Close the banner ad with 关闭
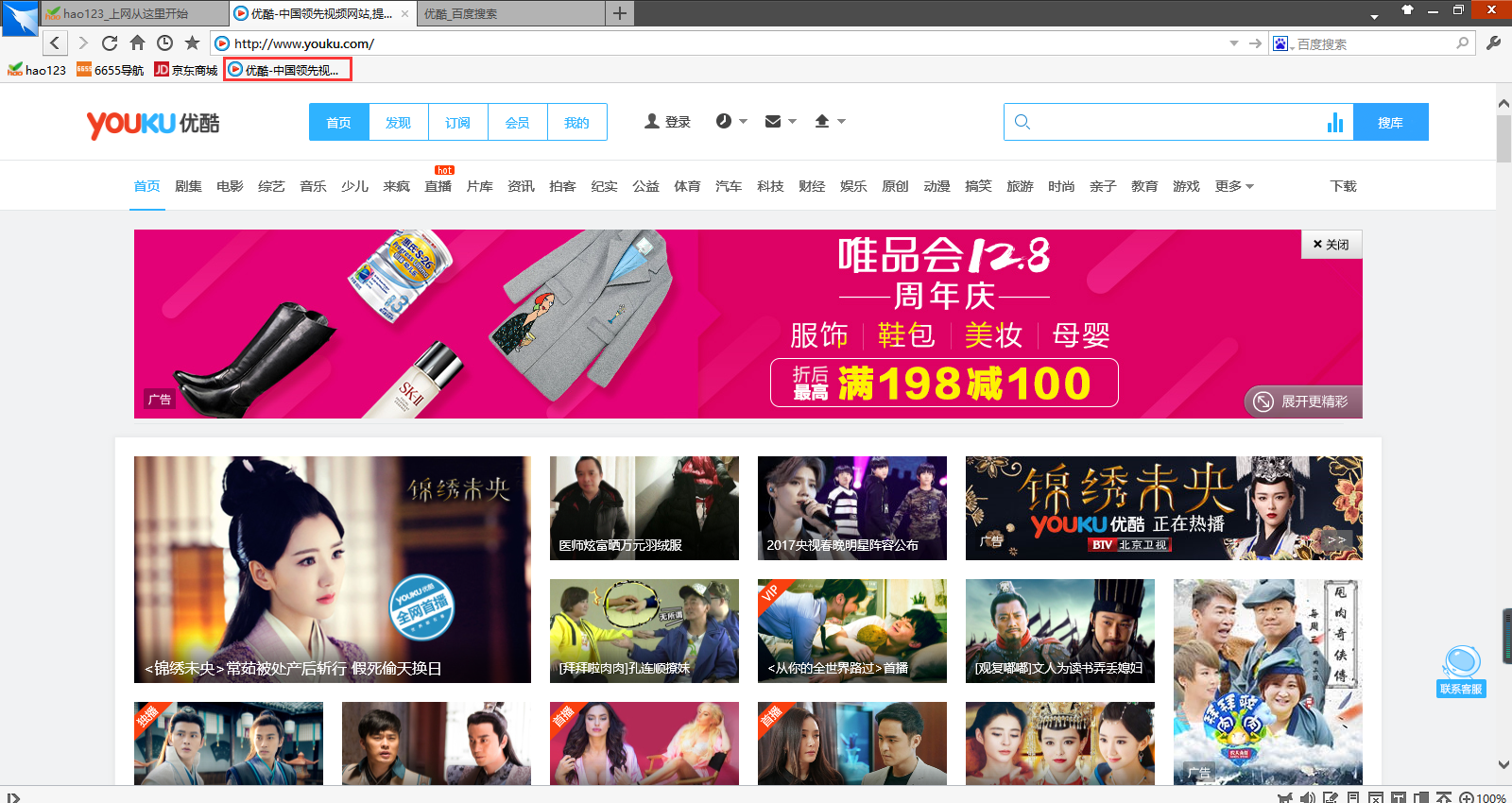Viewport: 1512px width, 803px height. point(1331,244)
